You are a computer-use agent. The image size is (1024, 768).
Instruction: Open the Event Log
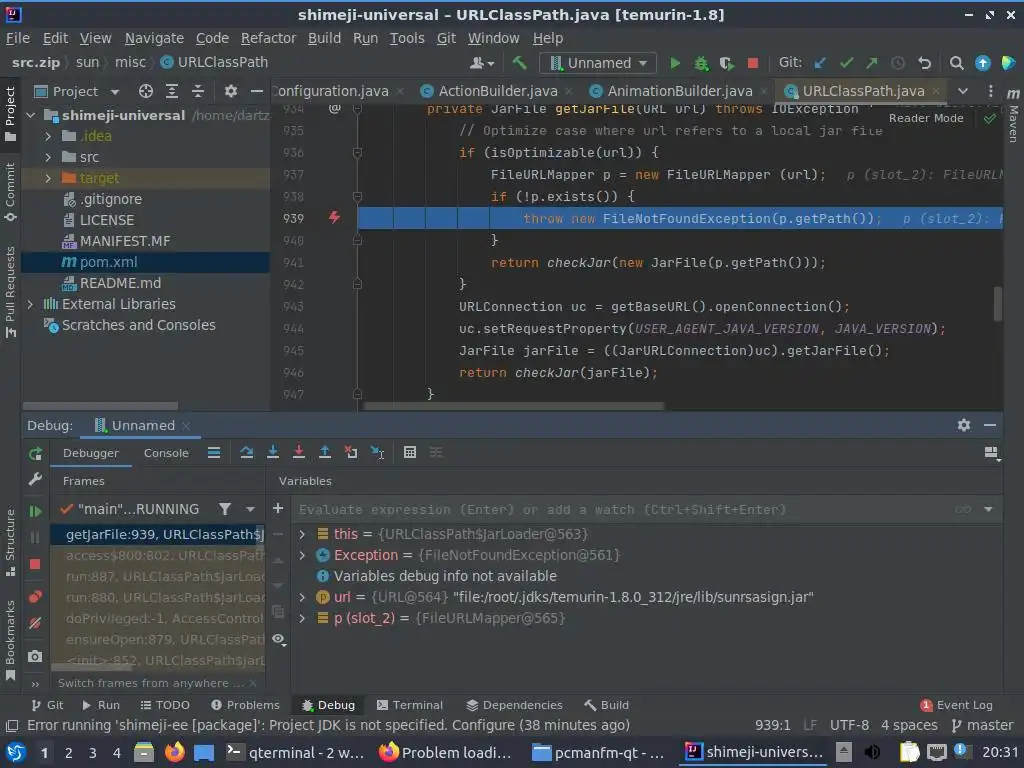pos(956,705)
